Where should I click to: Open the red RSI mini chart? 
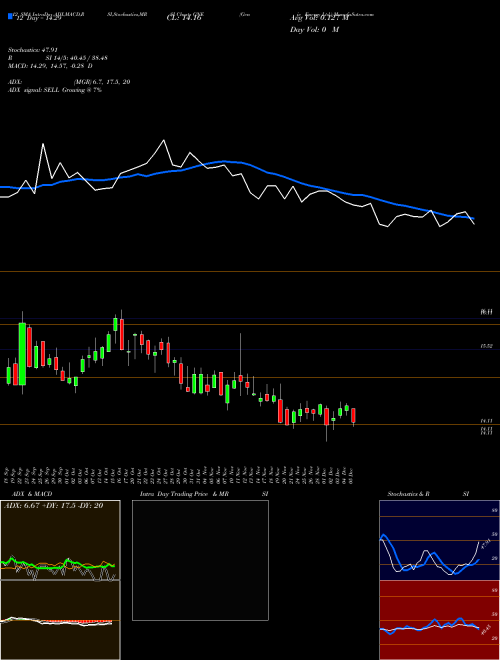[x=439, y=620]
